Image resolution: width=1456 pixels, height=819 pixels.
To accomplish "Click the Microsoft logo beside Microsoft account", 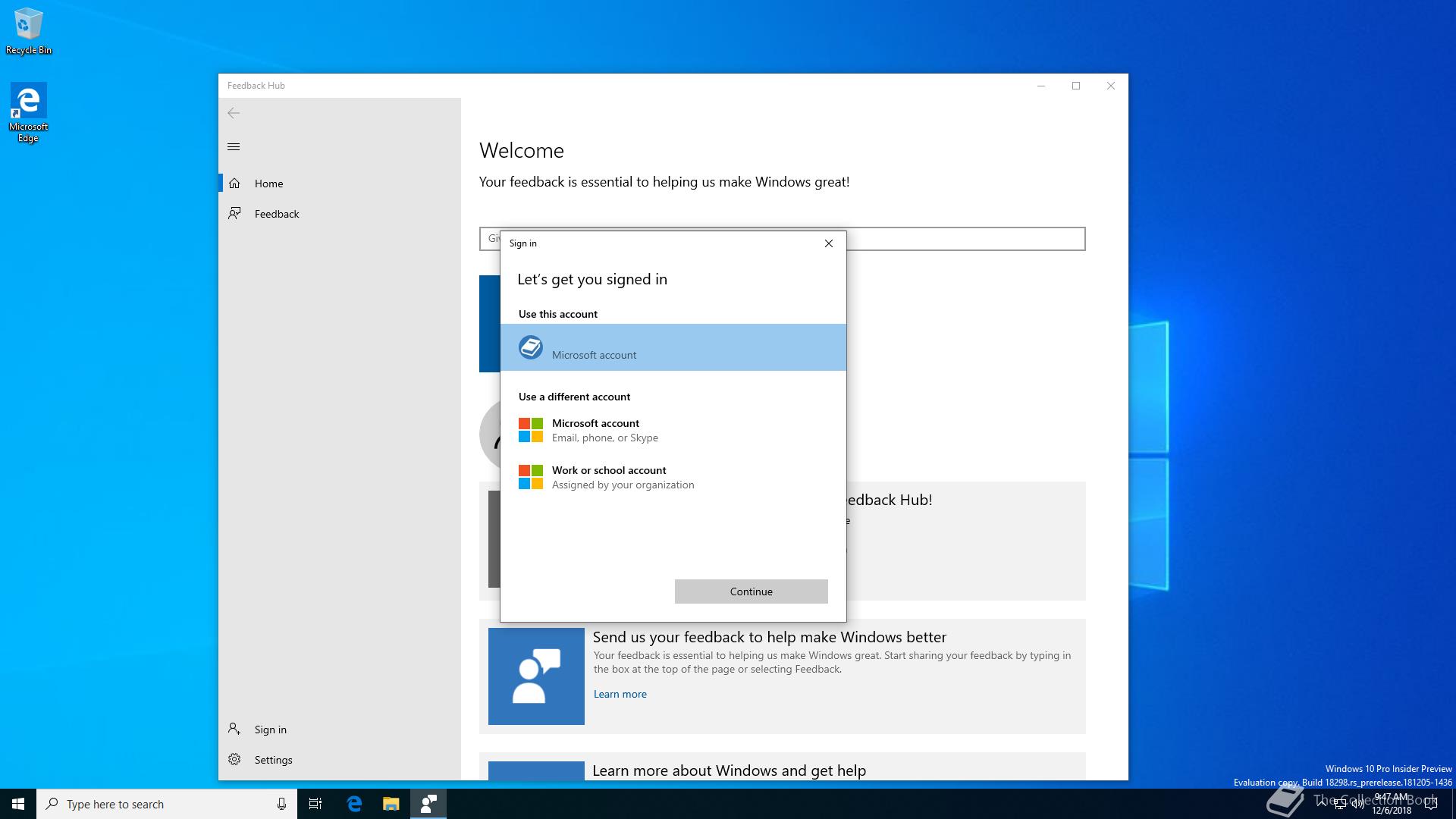I will [531, 430].
